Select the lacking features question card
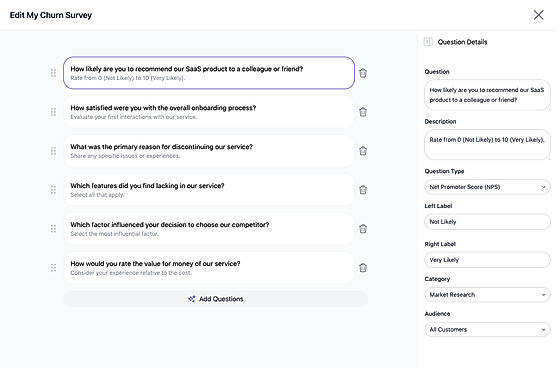 coord(209,190)
